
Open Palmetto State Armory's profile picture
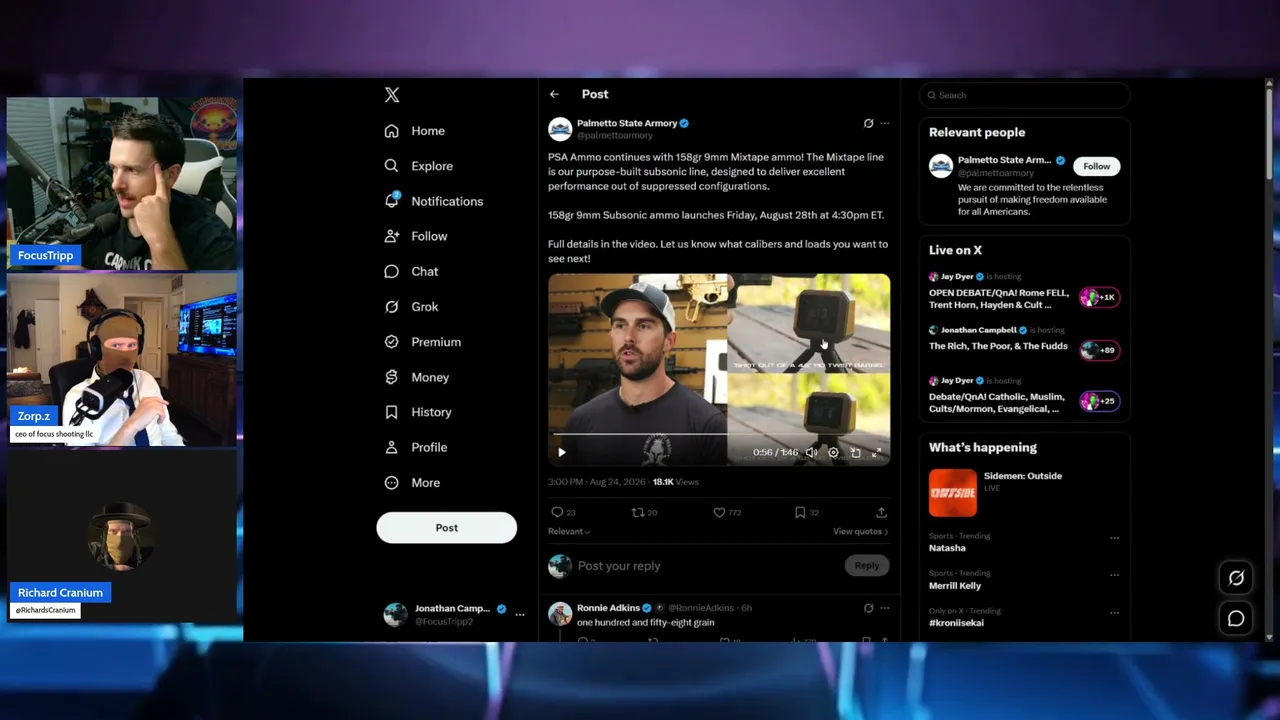[x=560, y=129]
